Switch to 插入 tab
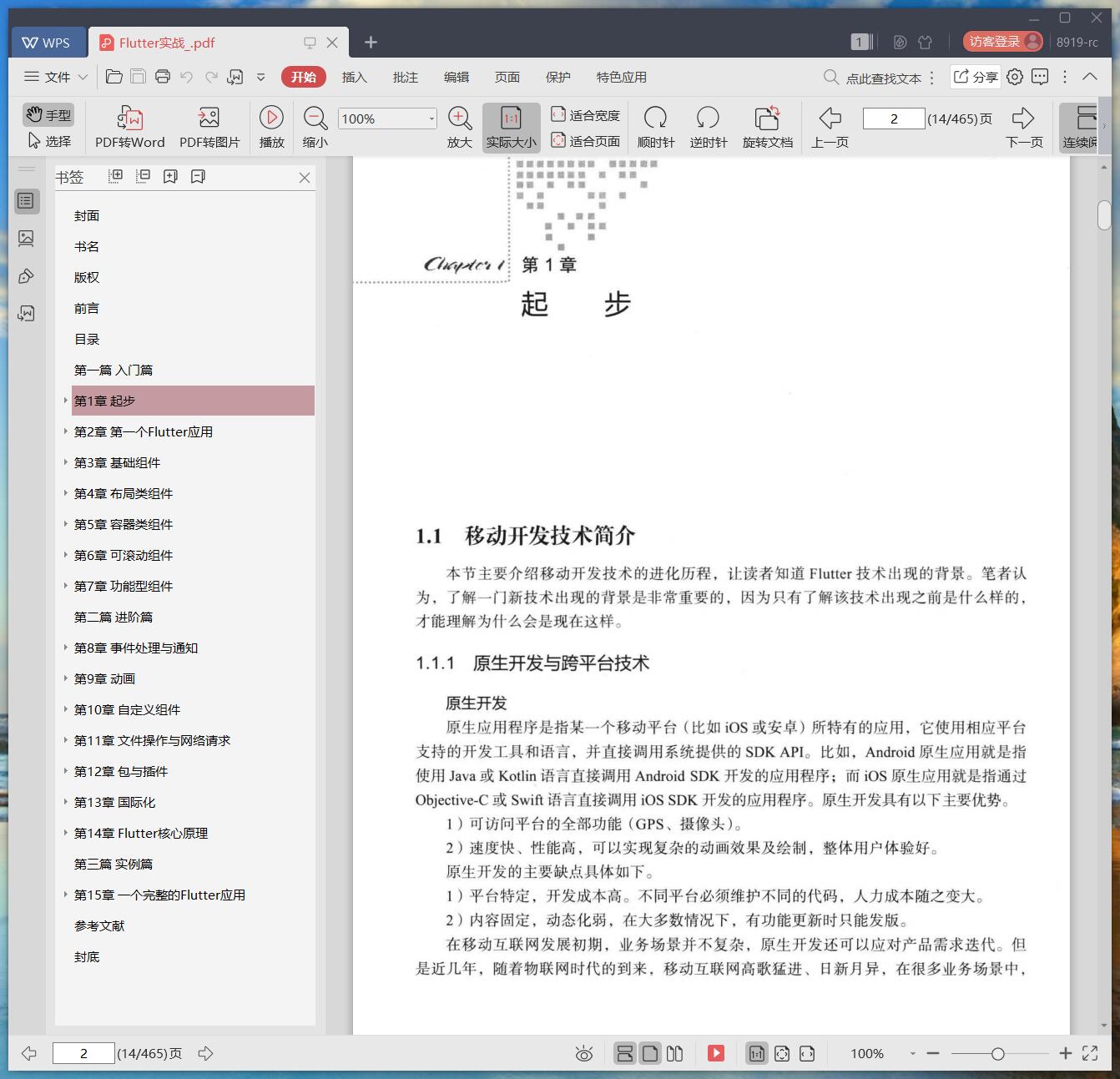 coord(354,77)
